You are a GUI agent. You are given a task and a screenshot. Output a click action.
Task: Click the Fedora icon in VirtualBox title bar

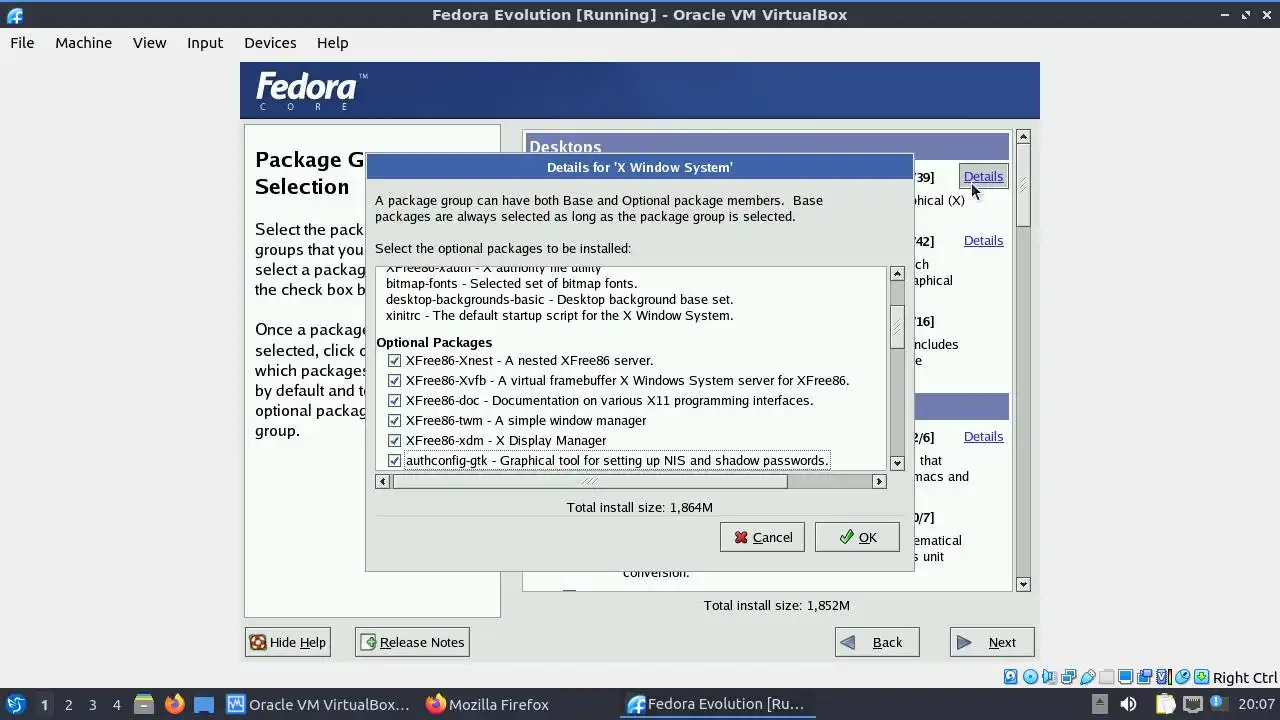coord(13,15)
